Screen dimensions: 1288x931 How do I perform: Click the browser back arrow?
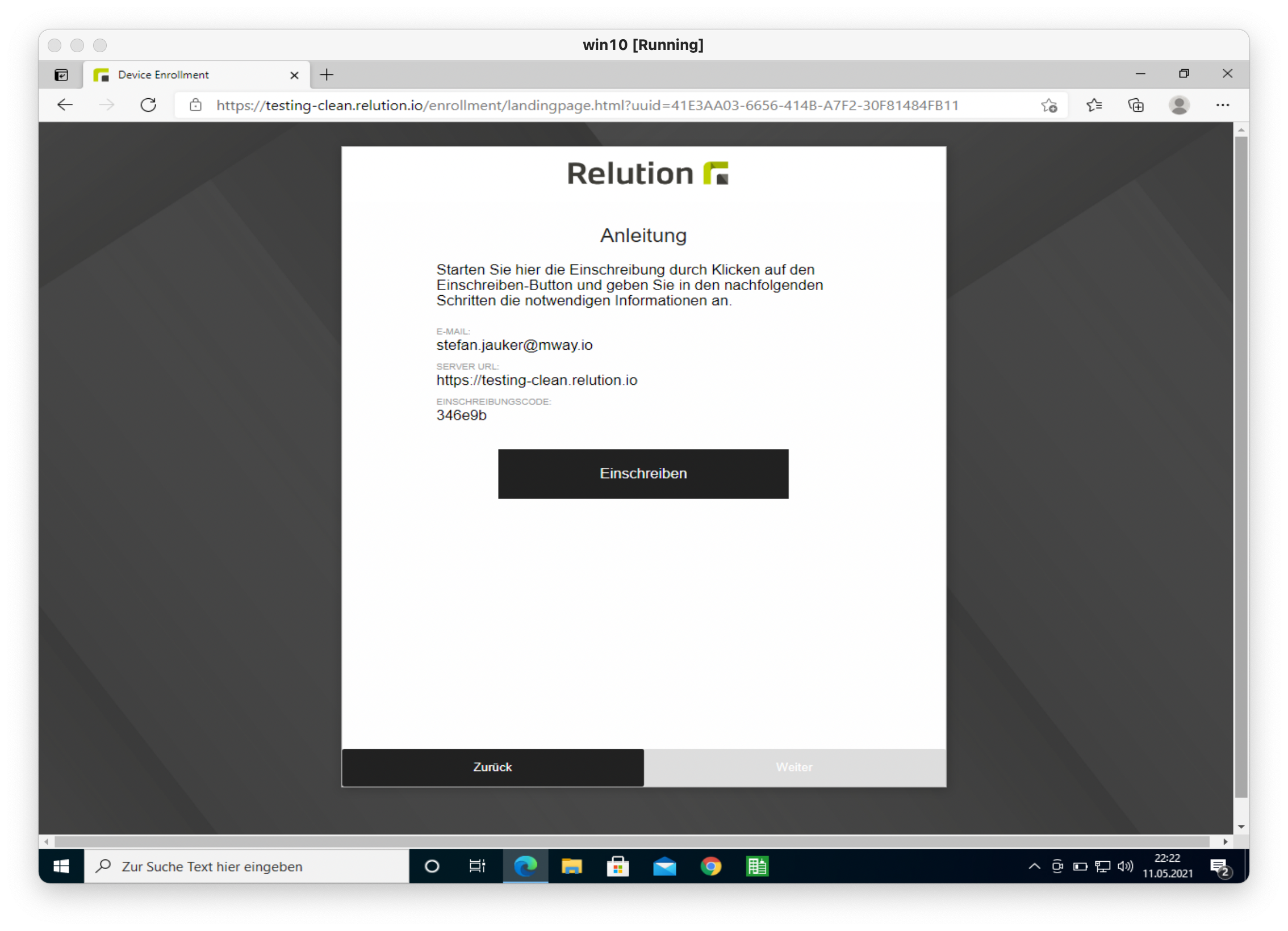[65, 105]
